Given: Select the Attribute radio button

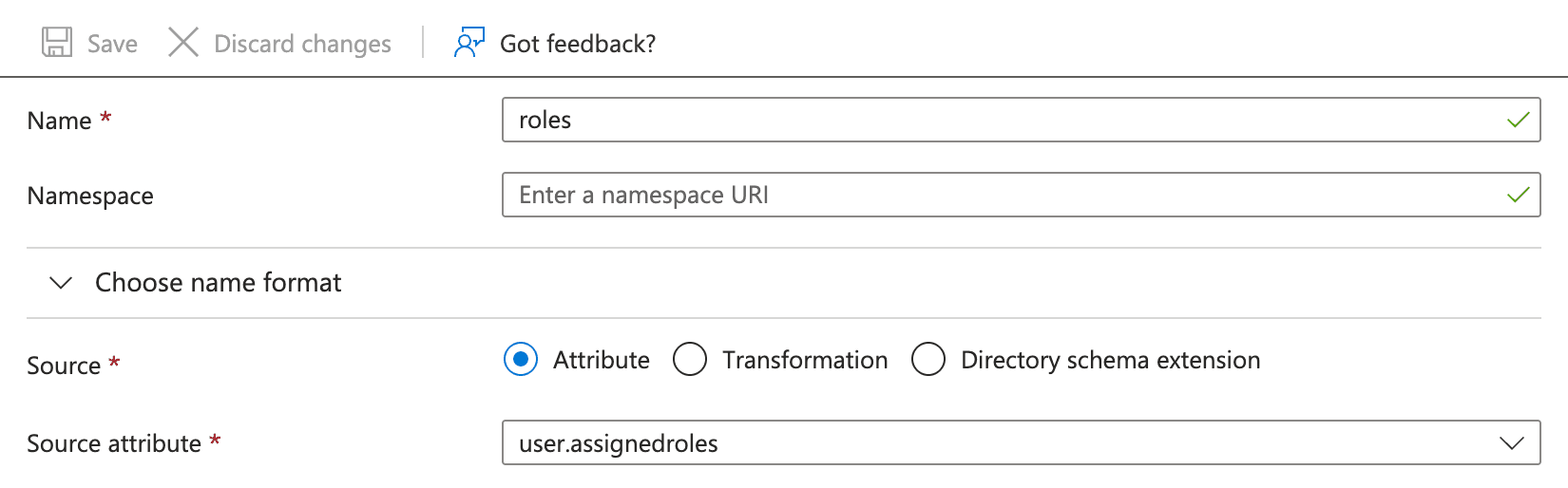Looking at the screenshot, I should click(521, 360).
